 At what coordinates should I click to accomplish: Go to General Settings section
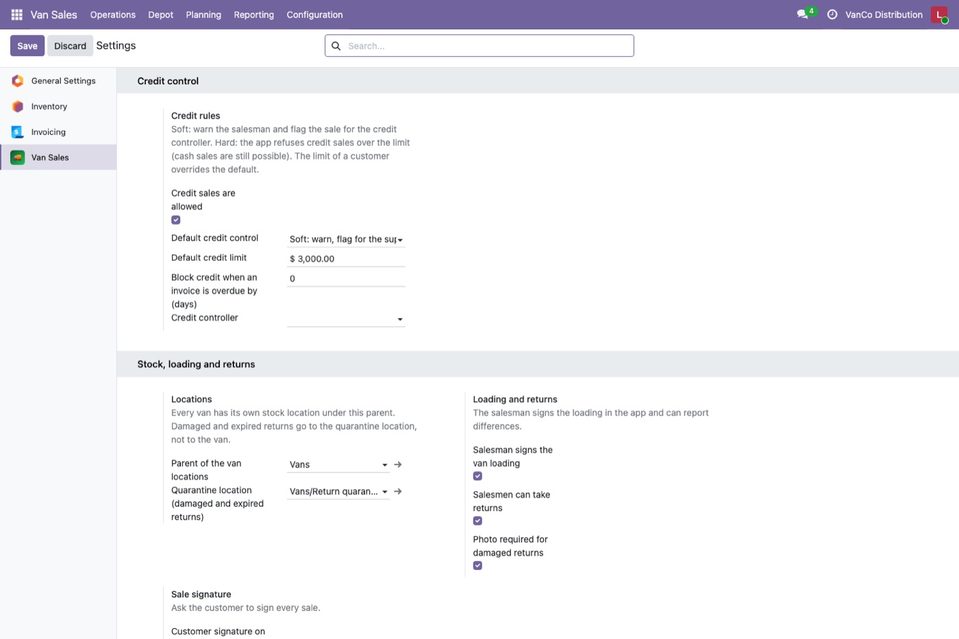coord(58,81)
